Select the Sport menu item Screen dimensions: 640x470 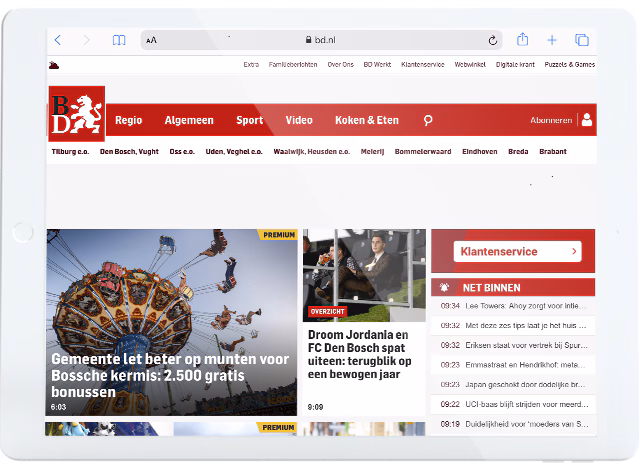click(x=249, y=120)
